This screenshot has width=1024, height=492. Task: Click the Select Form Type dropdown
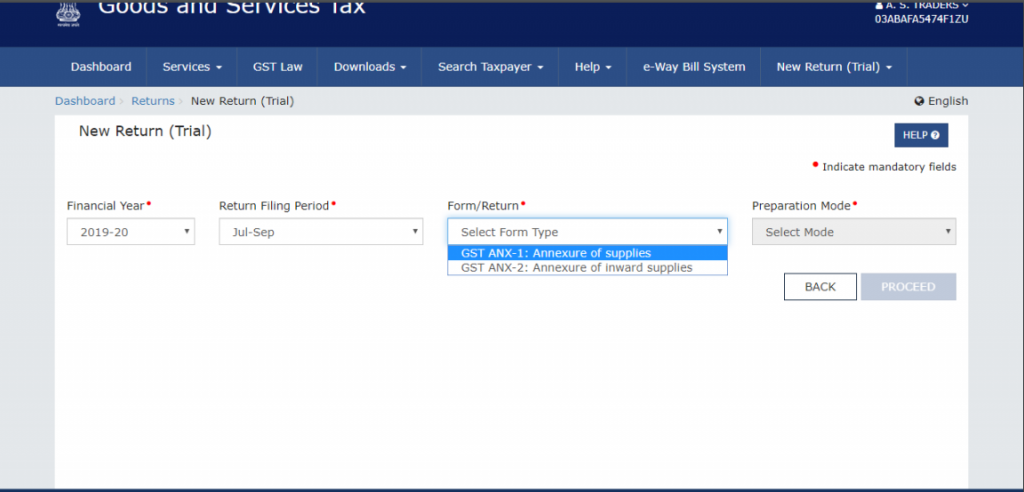[x=587, y=231]
